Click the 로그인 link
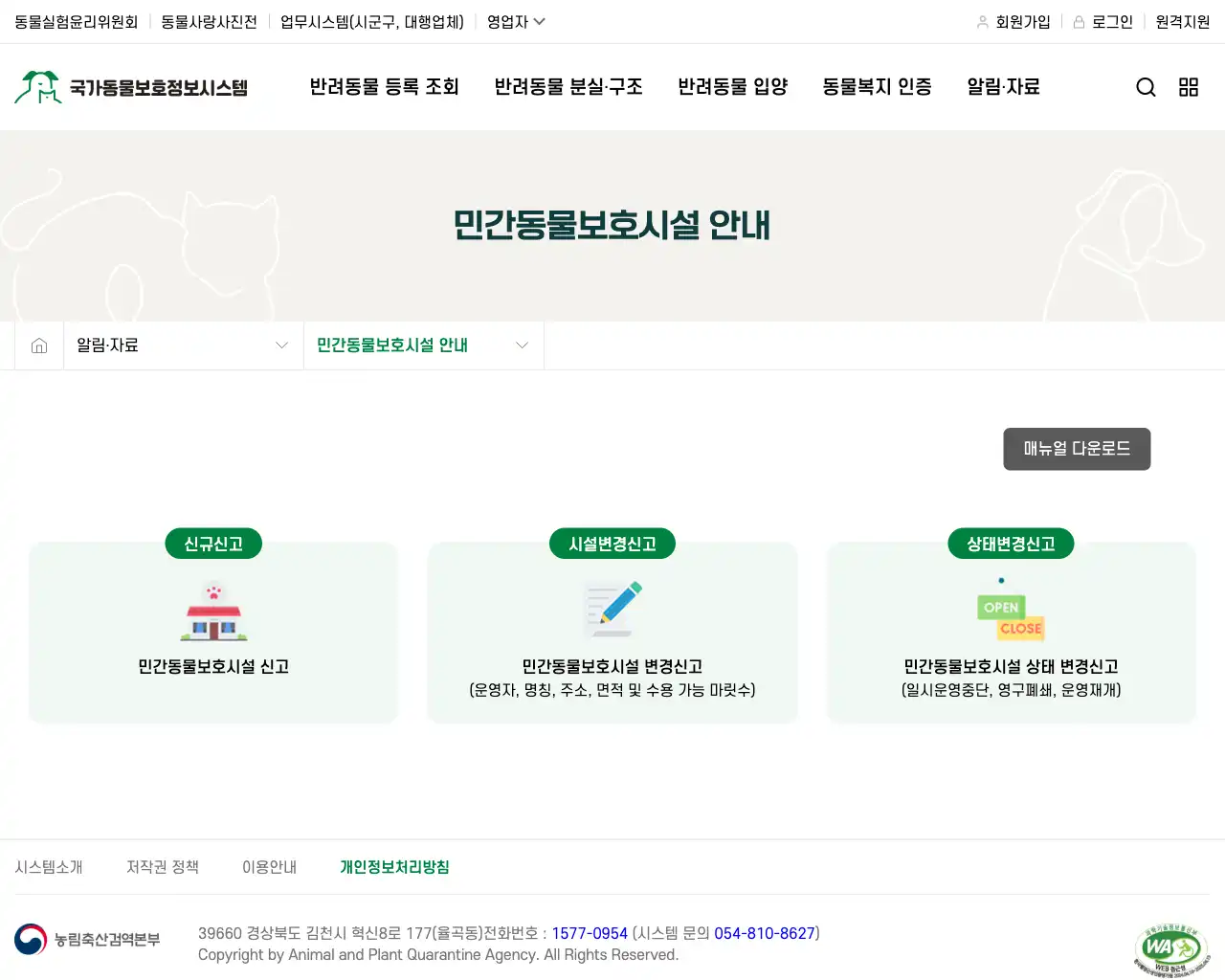The width and height of the screenshot is (1225, 980). click(x=1112, y=22)
